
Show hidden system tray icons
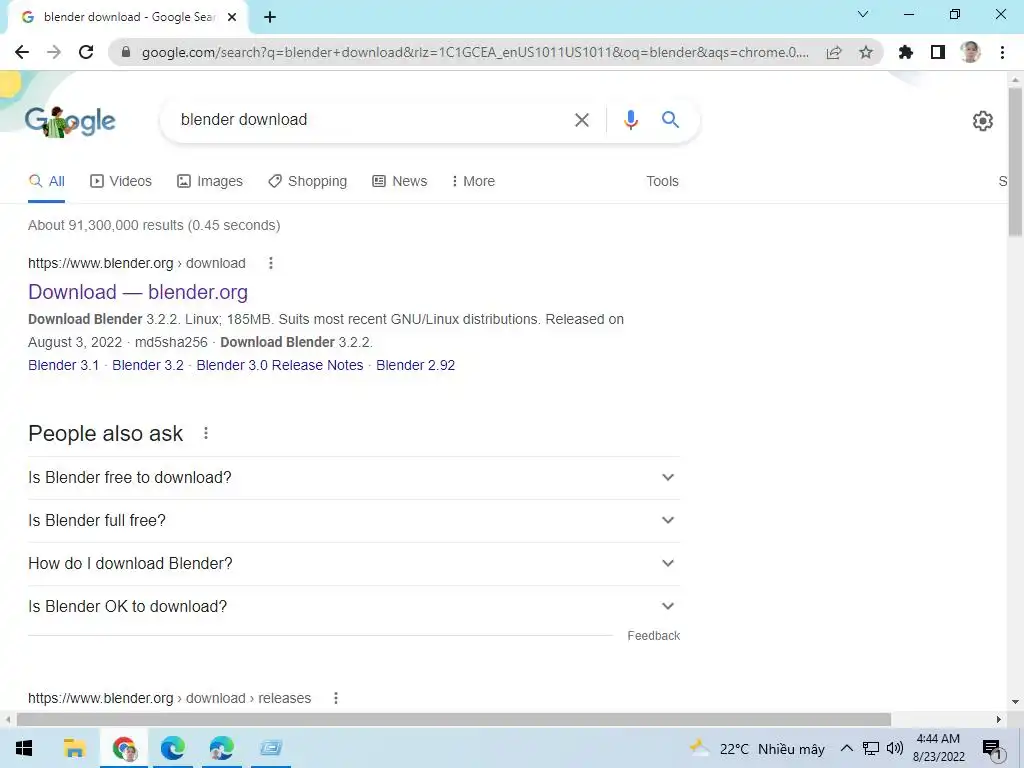pyautogui.click(x=846, y=748)
